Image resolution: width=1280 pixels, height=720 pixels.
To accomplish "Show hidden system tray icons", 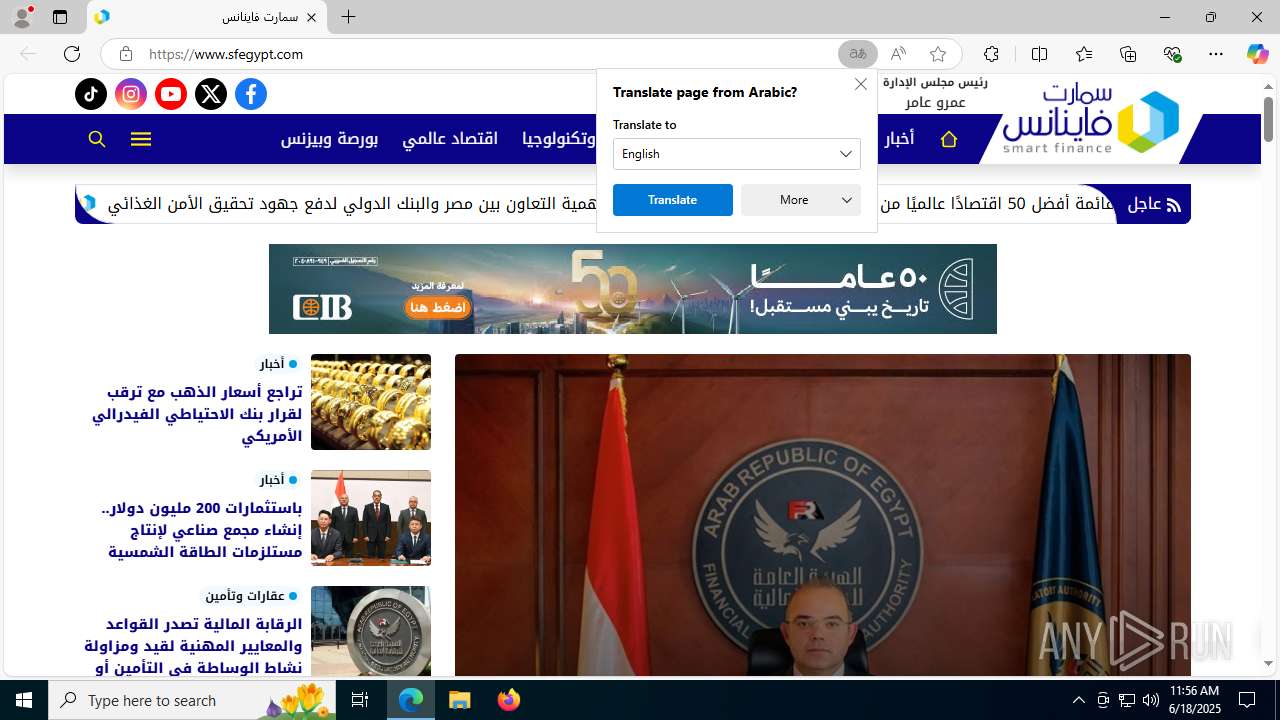I will coord(1078,700).
